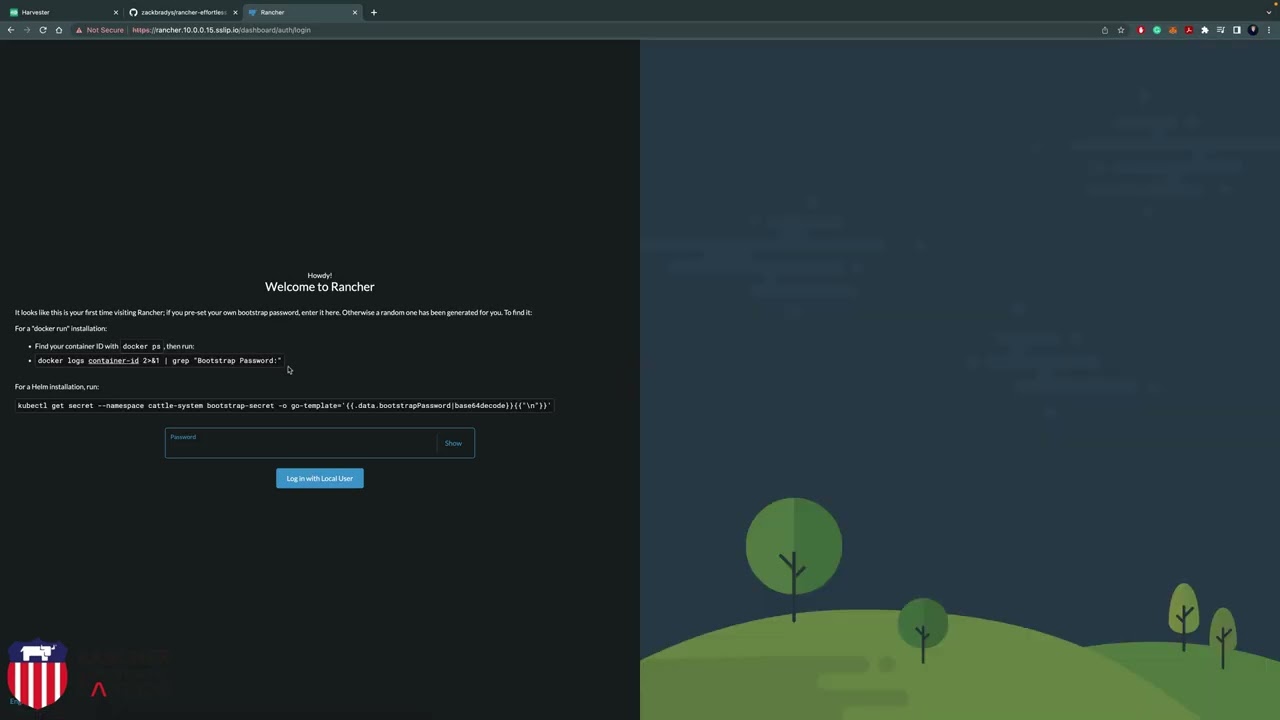This screenshot has height=720, width=1280.
Task: Open the browser profile avatar
Action: point(1253,30)
